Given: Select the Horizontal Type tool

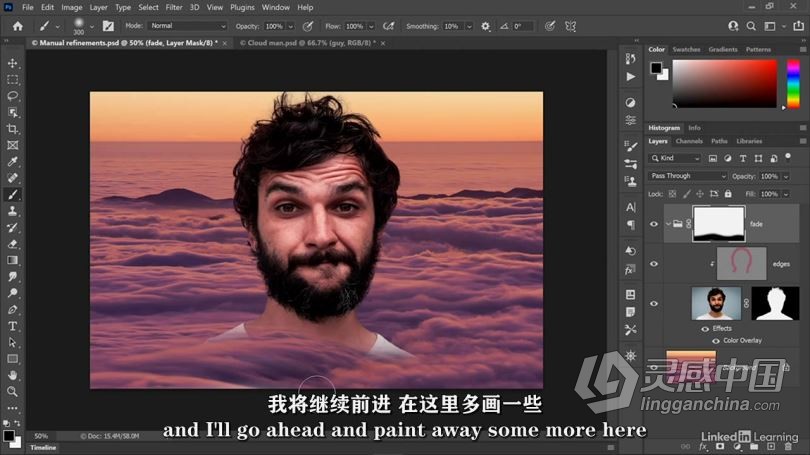Looking at the screenshot, I should pos(12,326).
